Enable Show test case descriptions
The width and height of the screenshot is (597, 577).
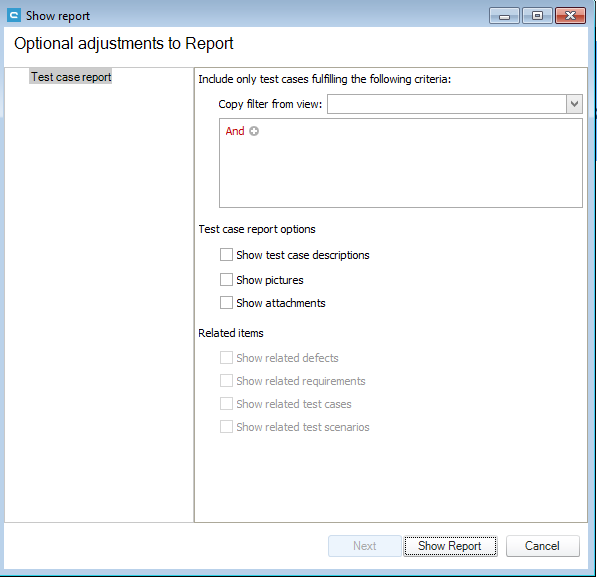[x=226, y=255]
